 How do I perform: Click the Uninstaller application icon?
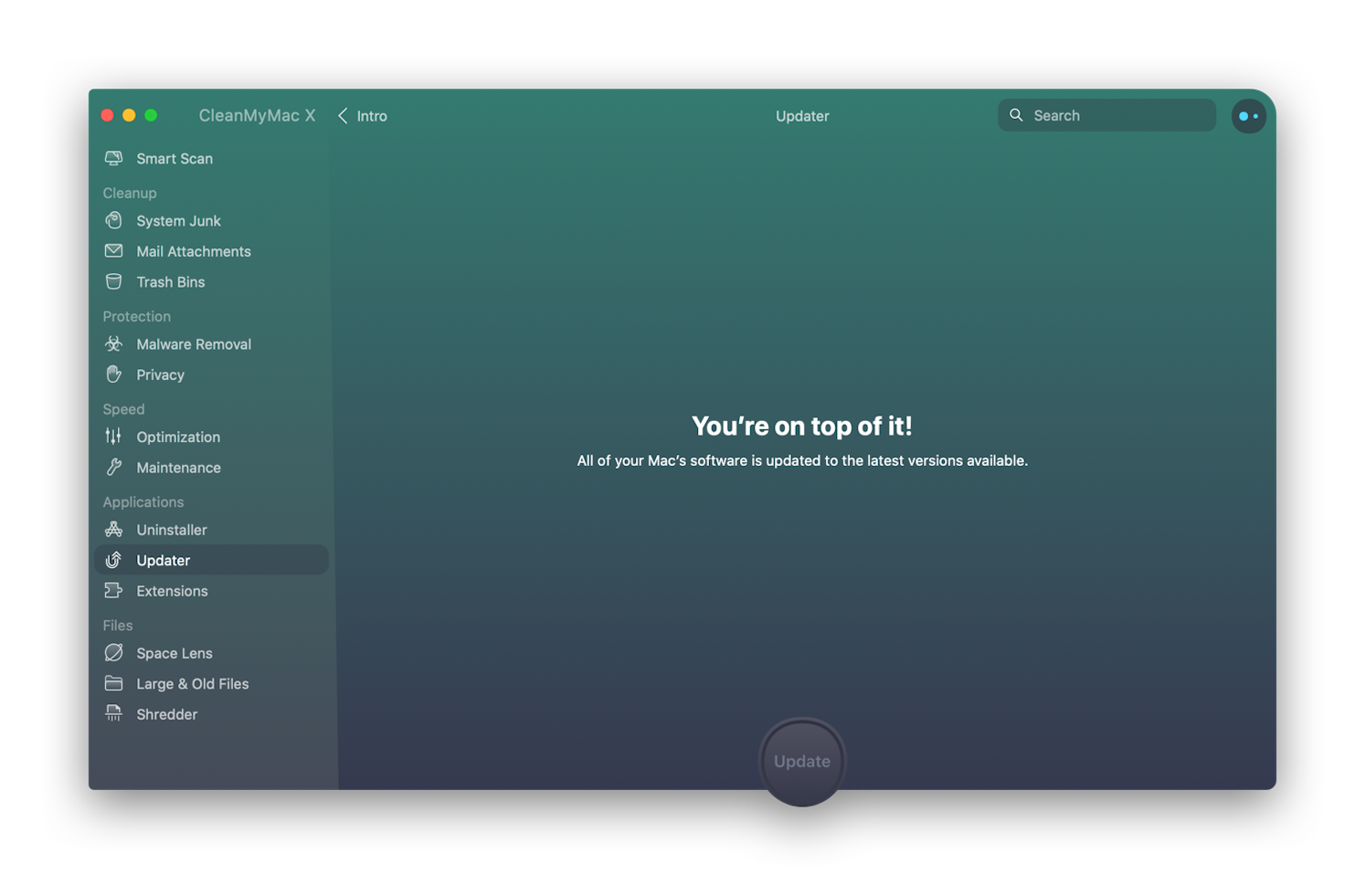pos(113,530)
